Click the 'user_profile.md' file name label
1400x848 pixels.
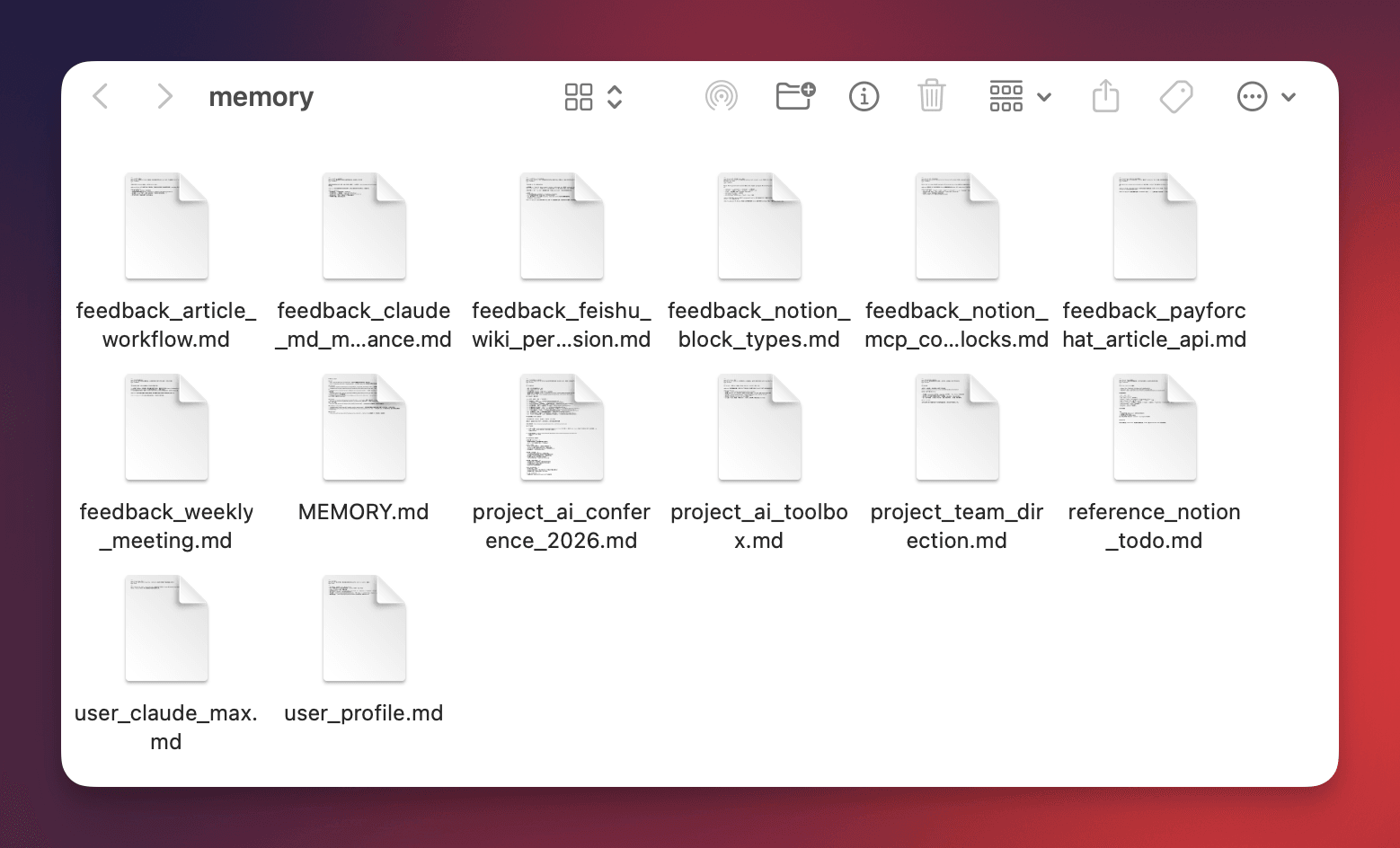364,713
